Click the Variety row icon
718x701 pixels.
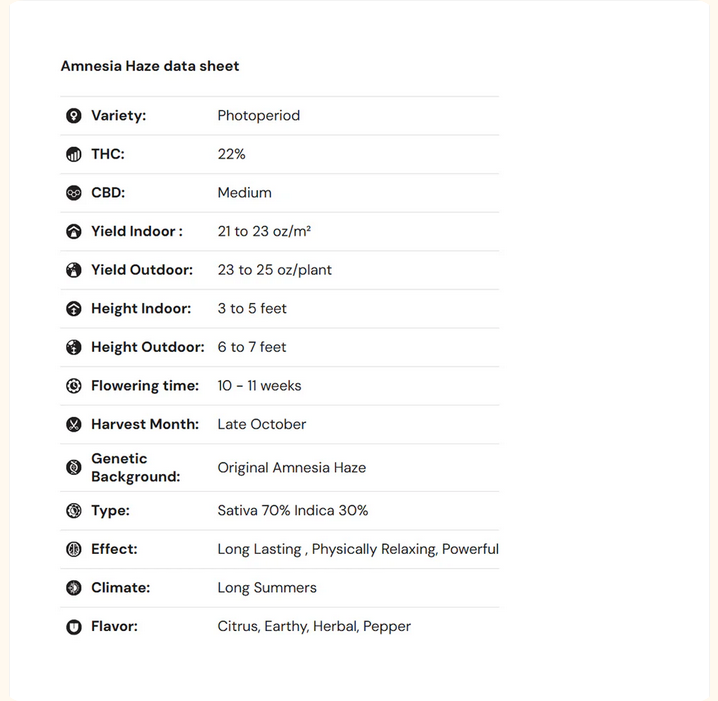click(73, 116)
